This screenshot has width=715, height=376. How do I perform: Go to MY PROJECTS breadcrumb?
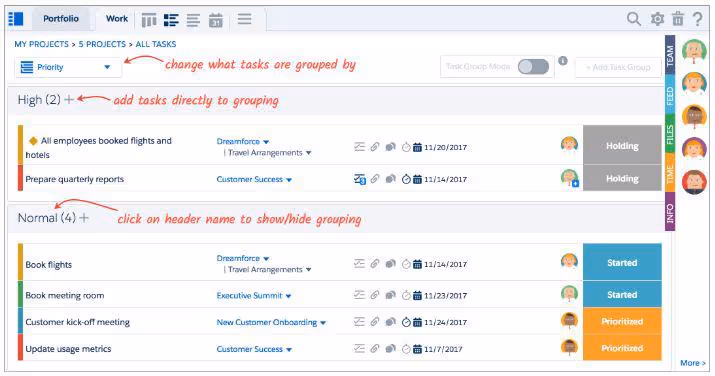(x=41, y=44)
